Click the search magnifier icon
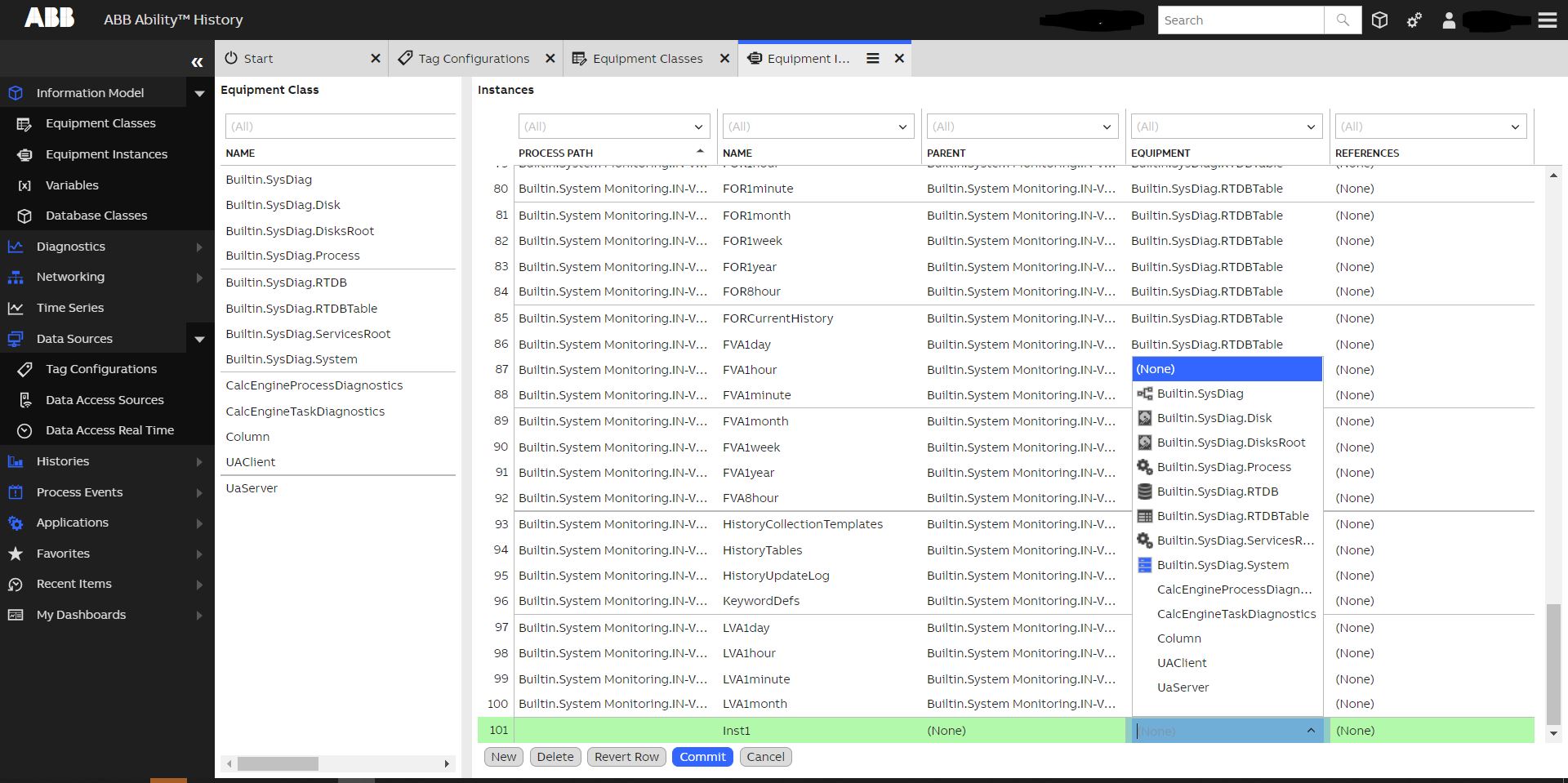This screenshot has height=783, width=1568. (x=1343, y=20)
